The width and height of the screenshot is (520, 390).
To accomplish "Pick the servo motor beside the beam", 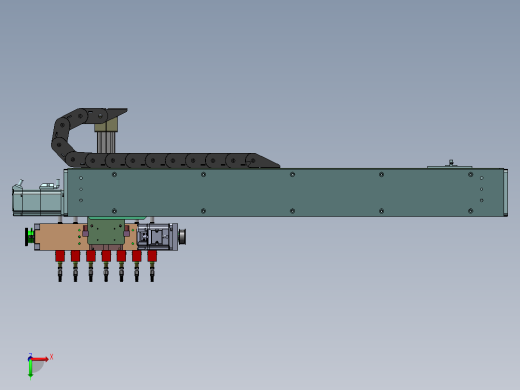I will click(x=38, y=199).
